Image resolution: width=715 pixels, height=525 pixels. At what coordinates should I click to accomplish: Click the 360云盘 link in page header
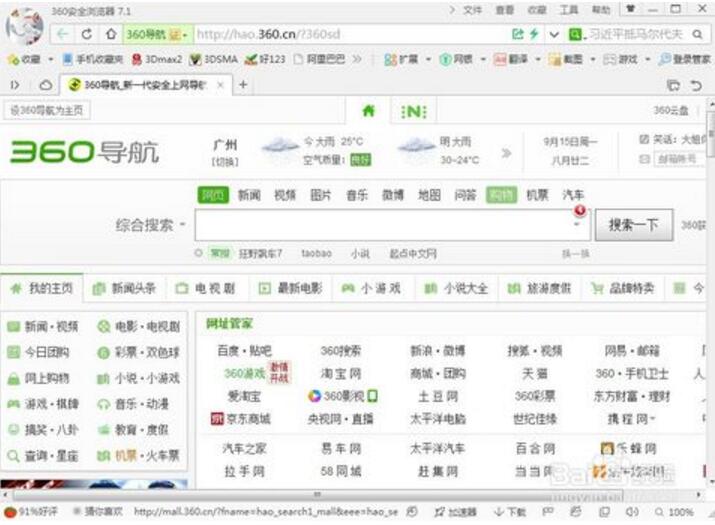click(x=671, y=110)
